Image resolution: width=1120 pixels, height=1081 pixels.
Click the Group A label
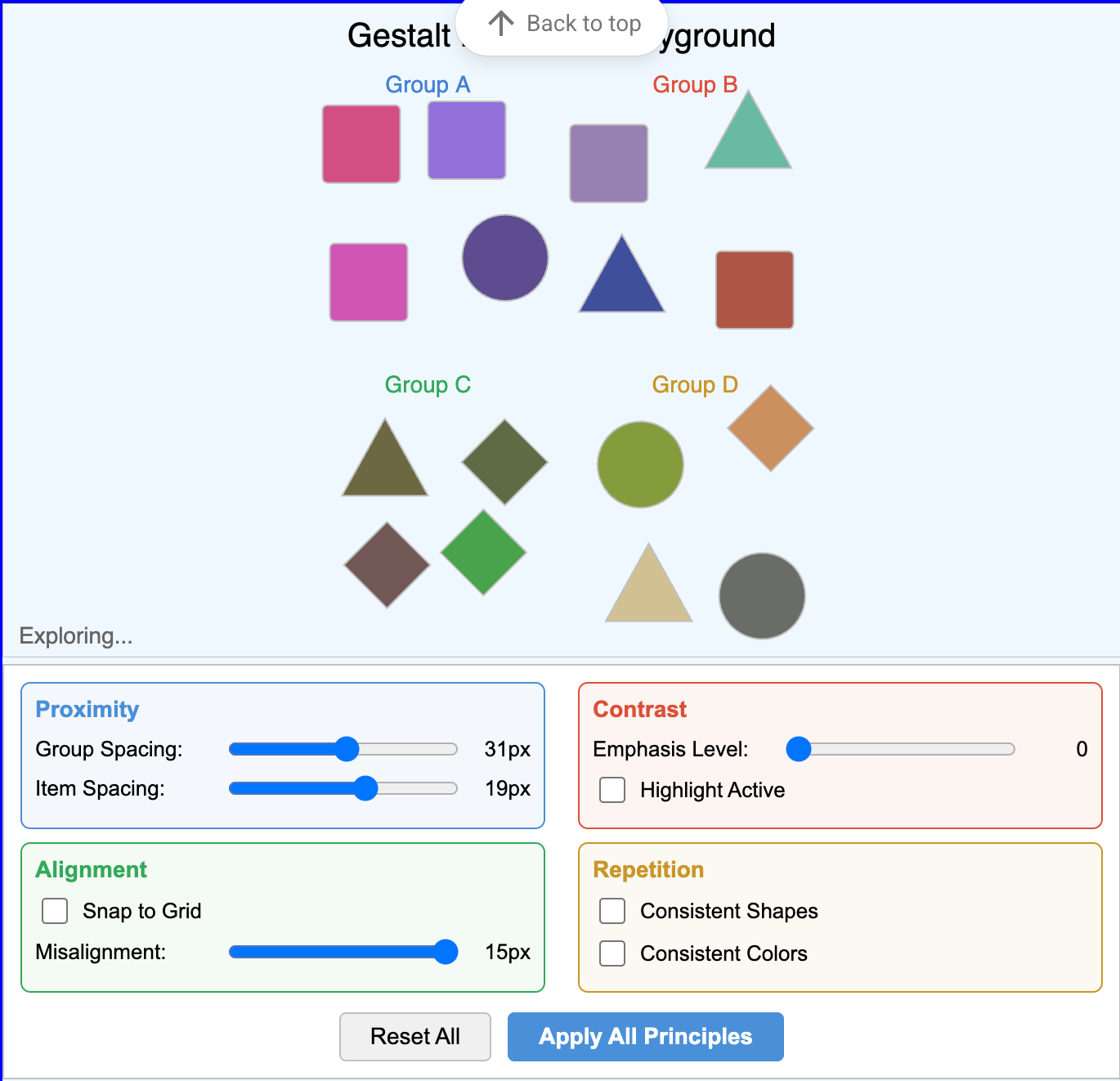[428, 84]
